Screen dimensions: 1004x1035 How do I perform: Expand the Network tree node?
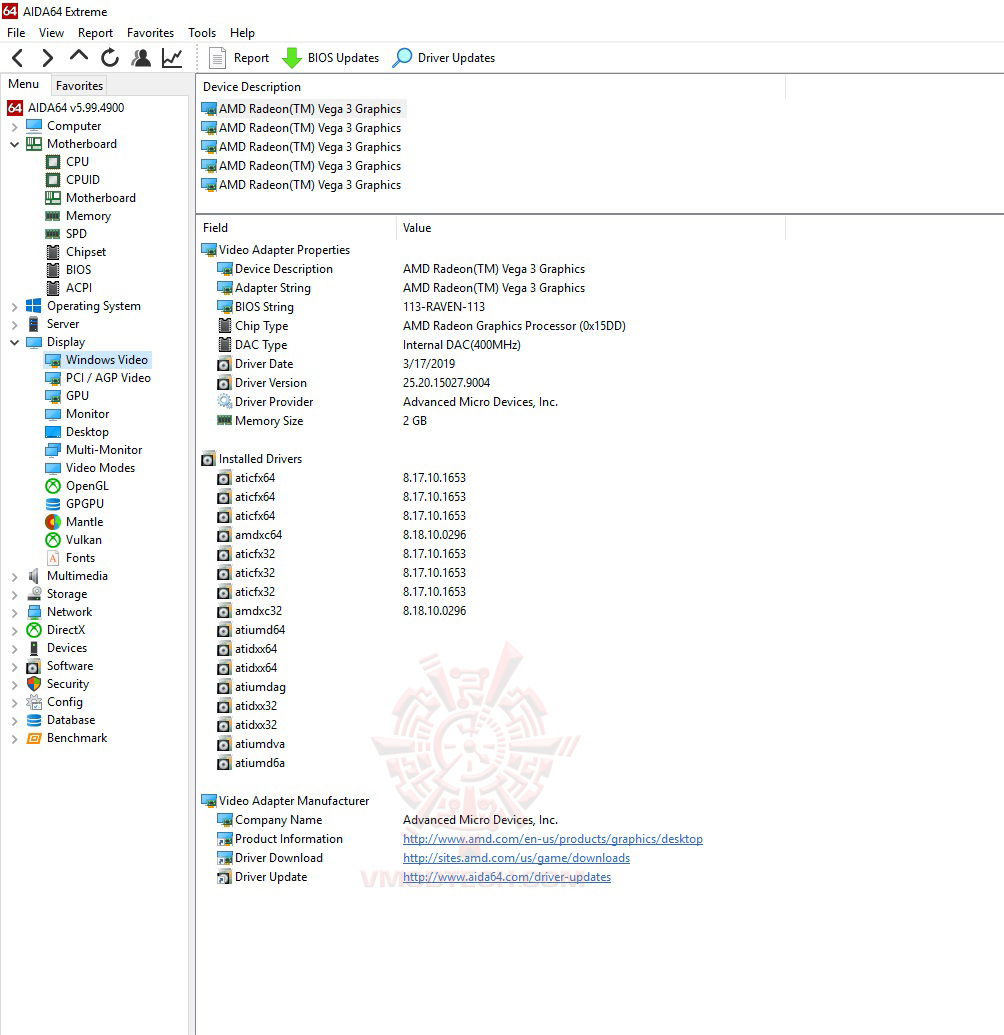14,612
